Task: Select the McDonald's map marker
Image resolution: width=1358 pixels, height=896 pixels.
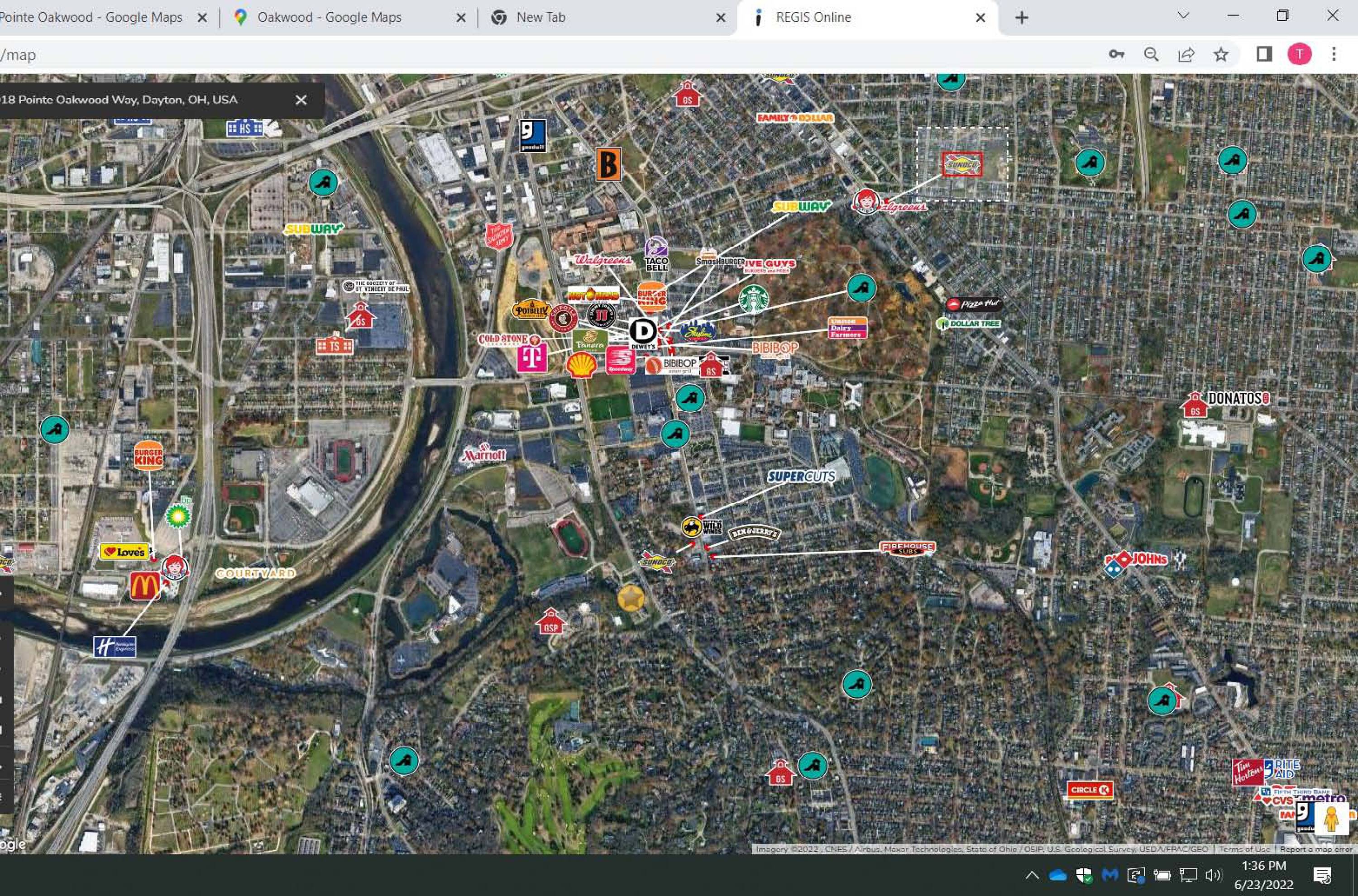Action: tap(145, 586)
